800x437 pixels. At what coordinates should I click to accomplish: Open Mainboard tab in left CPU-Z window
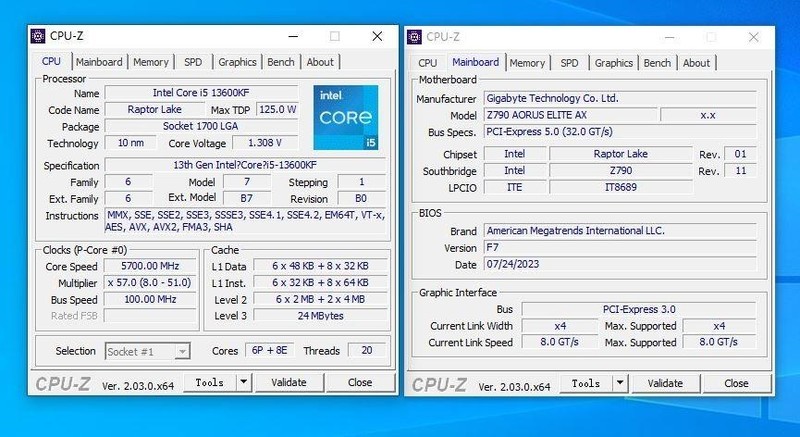coord(99,62)
